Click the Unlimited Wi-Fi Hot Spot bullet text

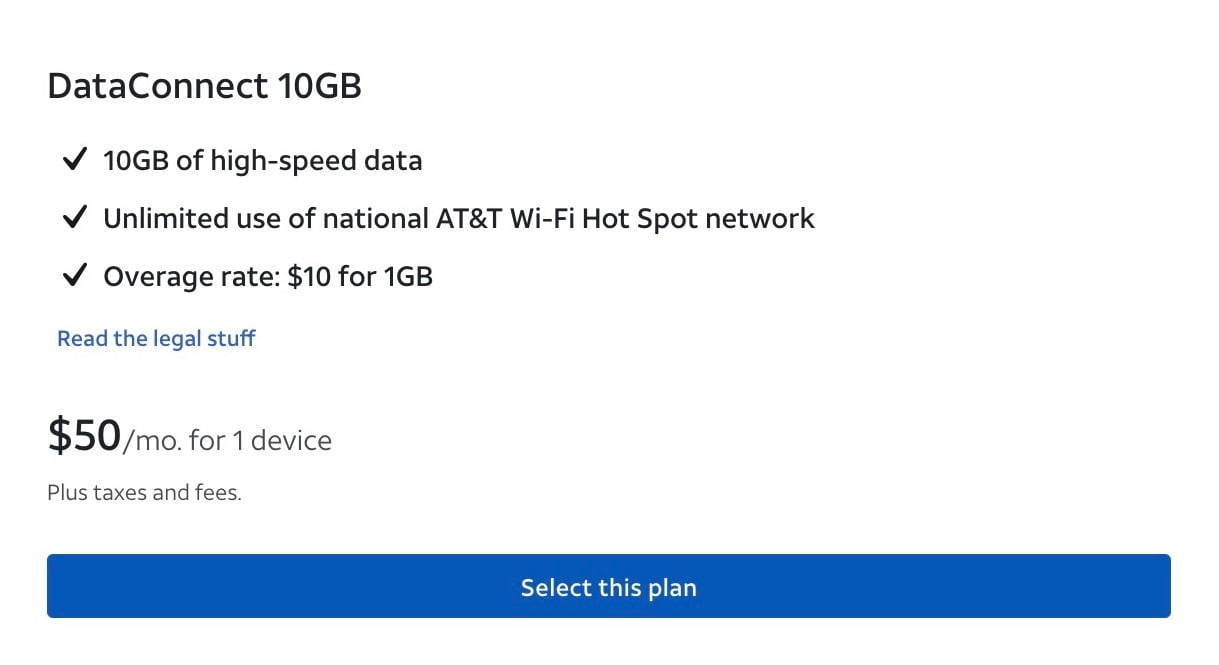(x=458, y=218)
